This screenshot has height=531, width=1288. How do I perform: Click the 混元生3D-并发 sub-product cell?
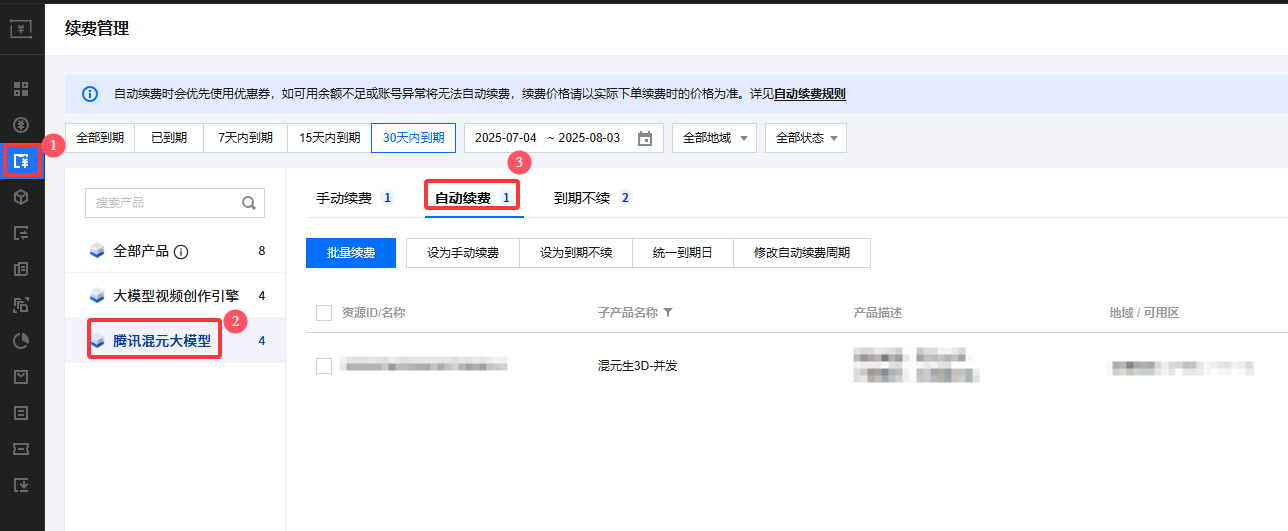click(x=638, y=366)
